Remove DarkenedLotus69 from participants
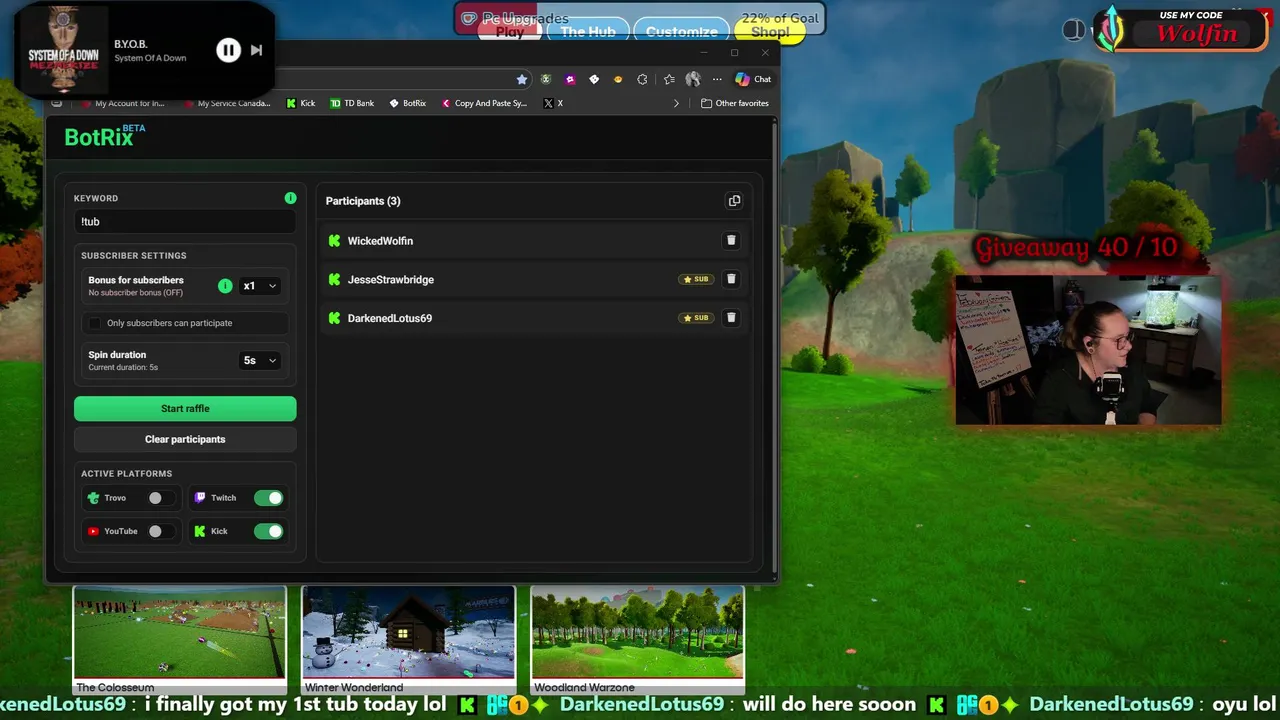Screen dimensions: 1280x720 point(731,318)
